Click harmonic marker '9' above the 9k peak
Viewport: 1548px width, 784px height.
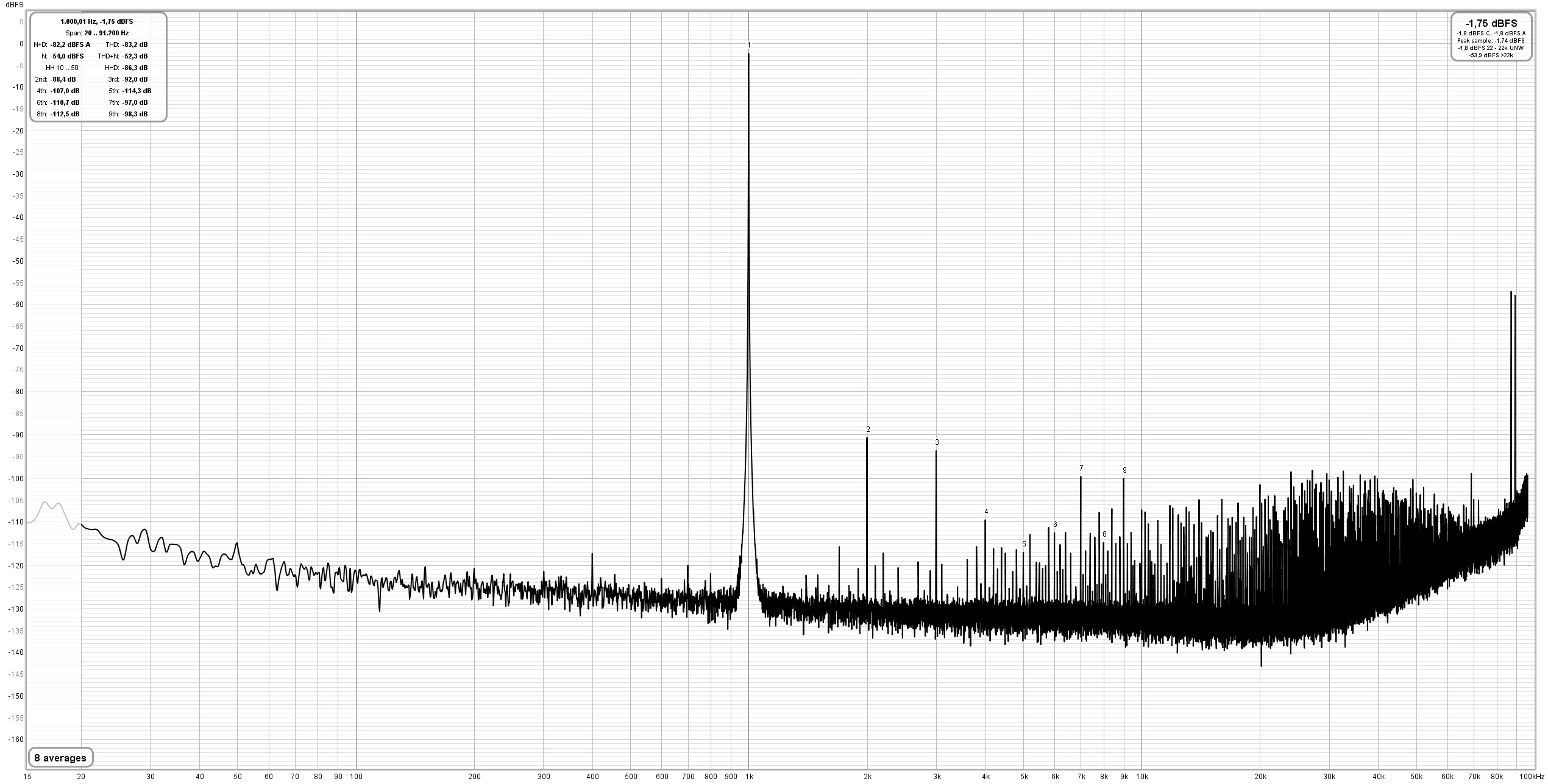[x=1125, y=470]
